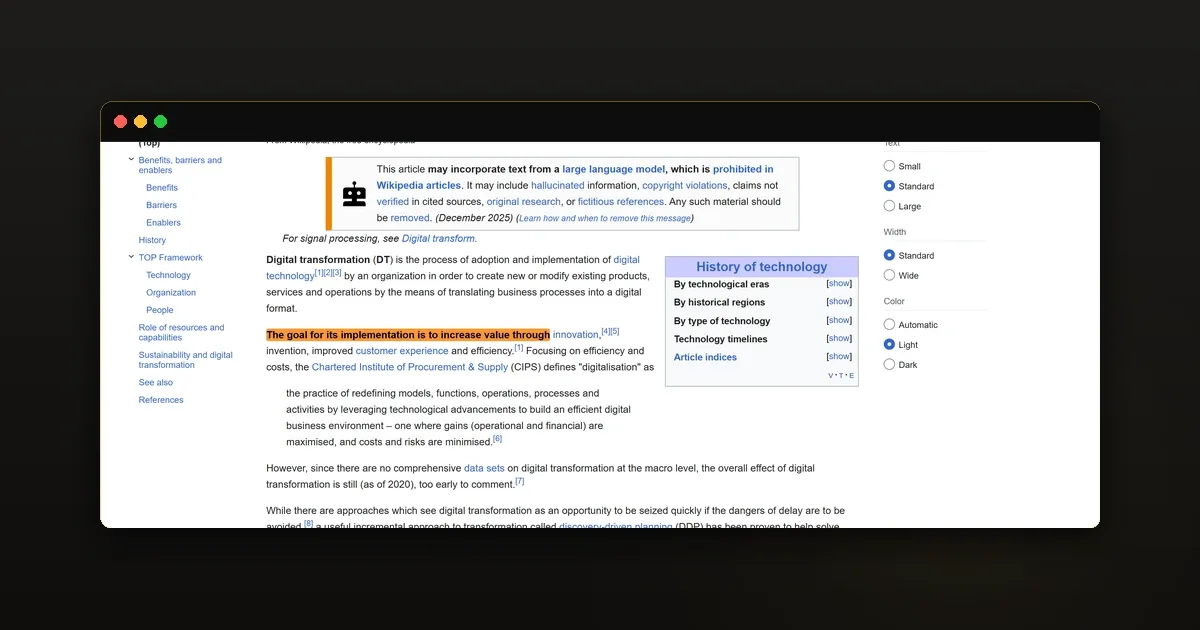
Task: Show the Technology timelines list
Action: click(x=839, y=339)
